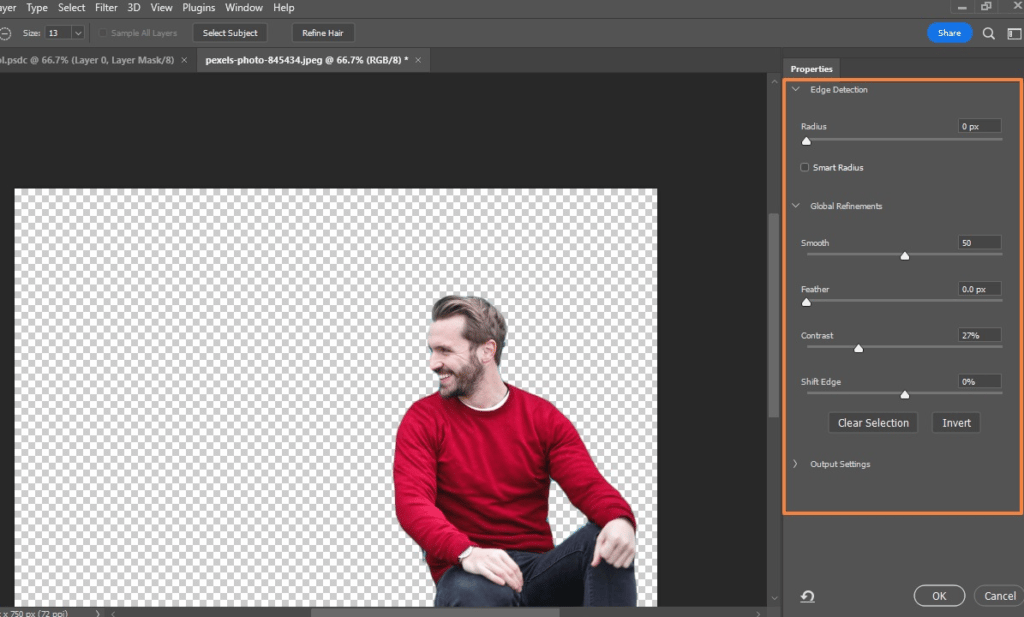Click the reset workspace icon beside OK
Image resolution: width=1024 pixels, height=617 pixels.
pyautogui.click(x=807, y=596)
